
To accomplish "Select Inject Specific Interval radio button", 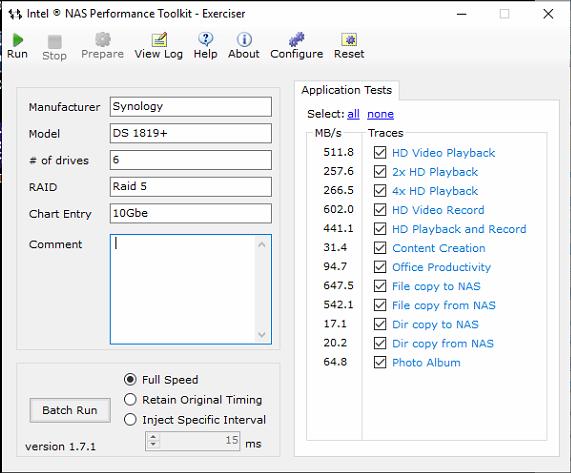I will coord(130,419).
